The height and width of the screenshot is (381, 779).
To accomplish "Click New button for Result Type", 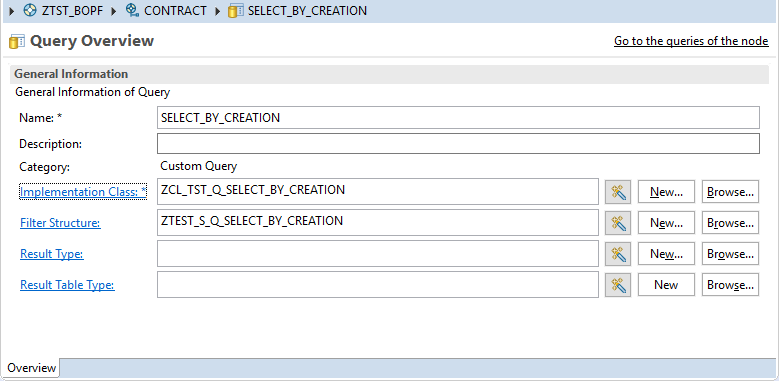I will (x=666, y=254).
